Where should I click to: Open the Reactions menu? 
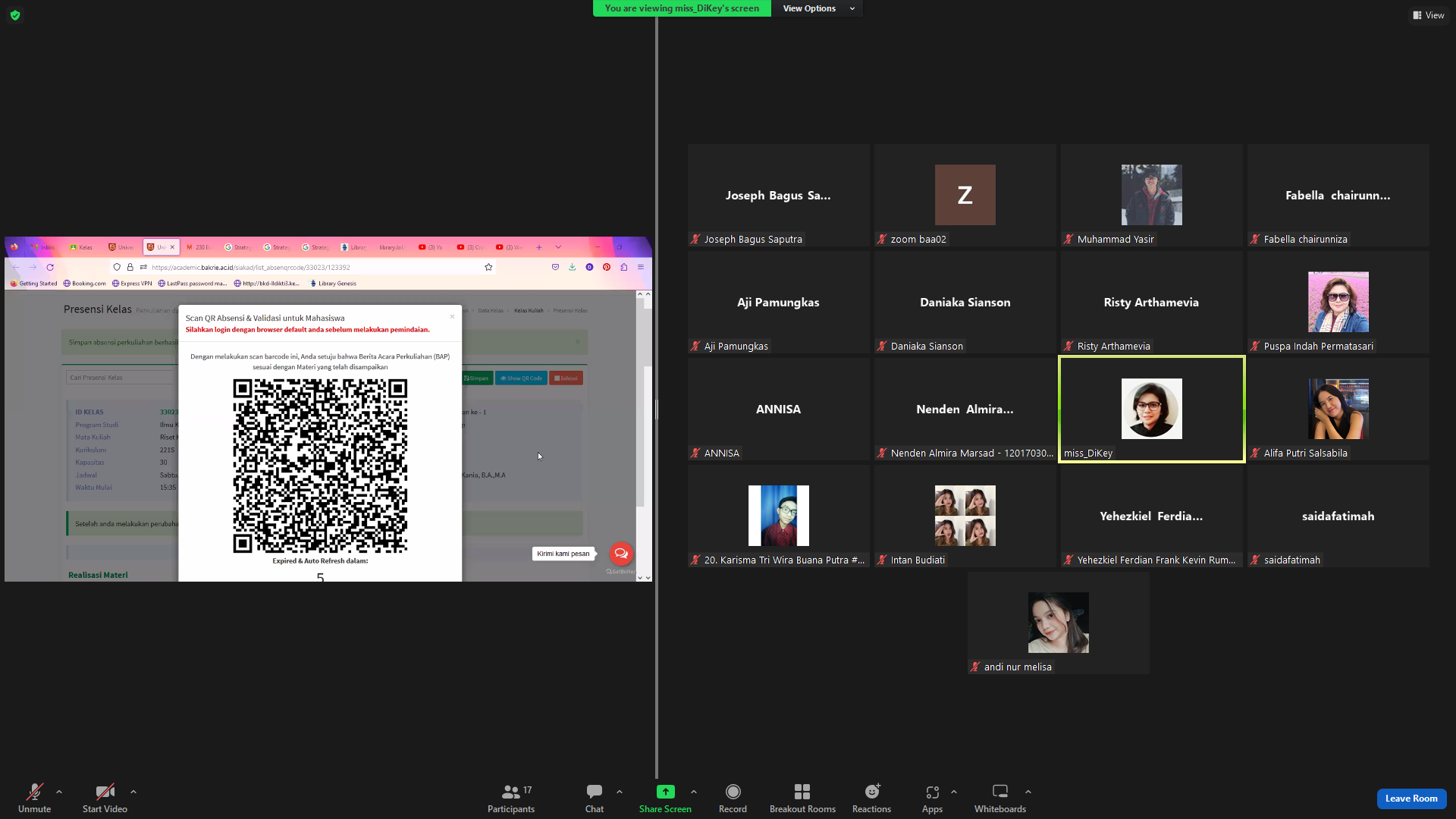(871, 798)
